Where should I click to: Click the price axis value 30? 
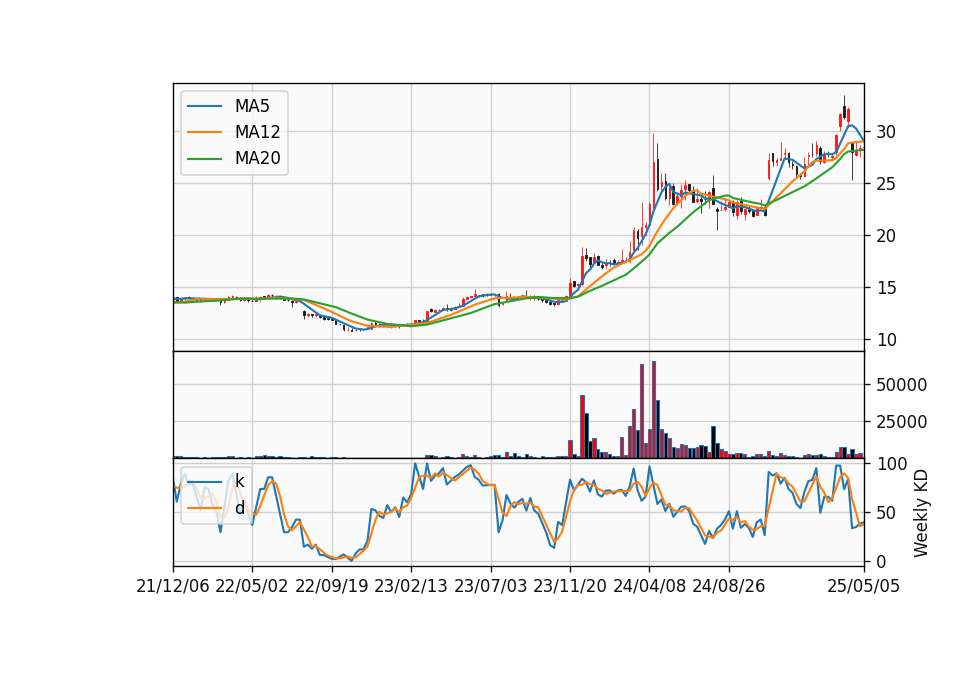pyautogui.click(x=886, y=132)
